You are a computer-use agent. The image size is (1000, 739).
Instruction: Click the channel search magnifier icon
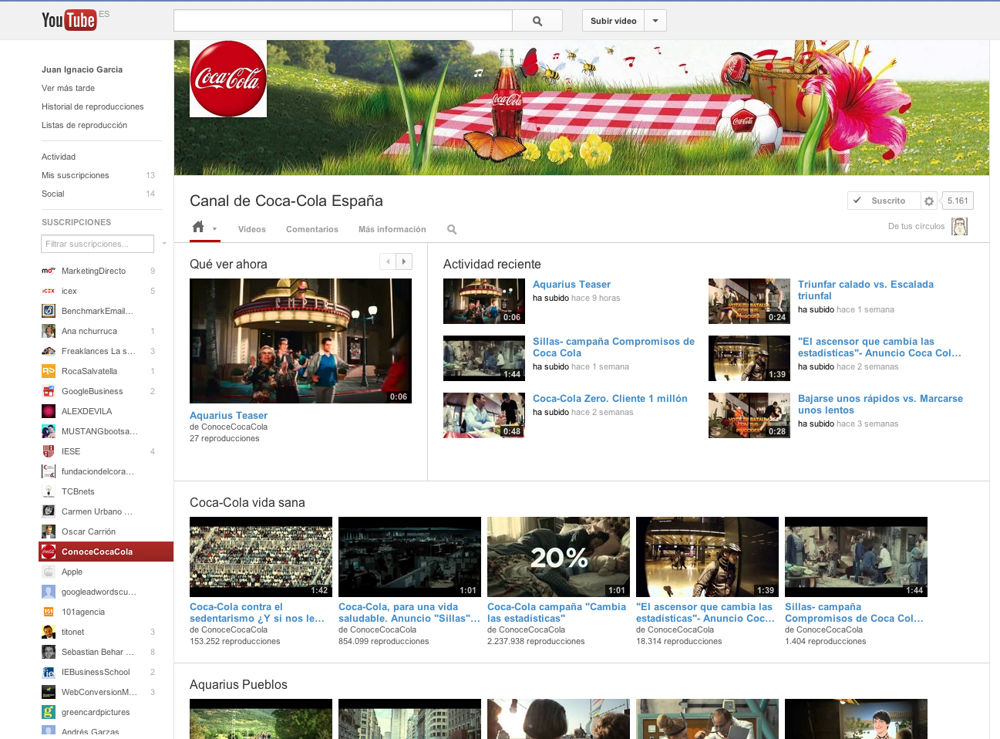(452, 230)
